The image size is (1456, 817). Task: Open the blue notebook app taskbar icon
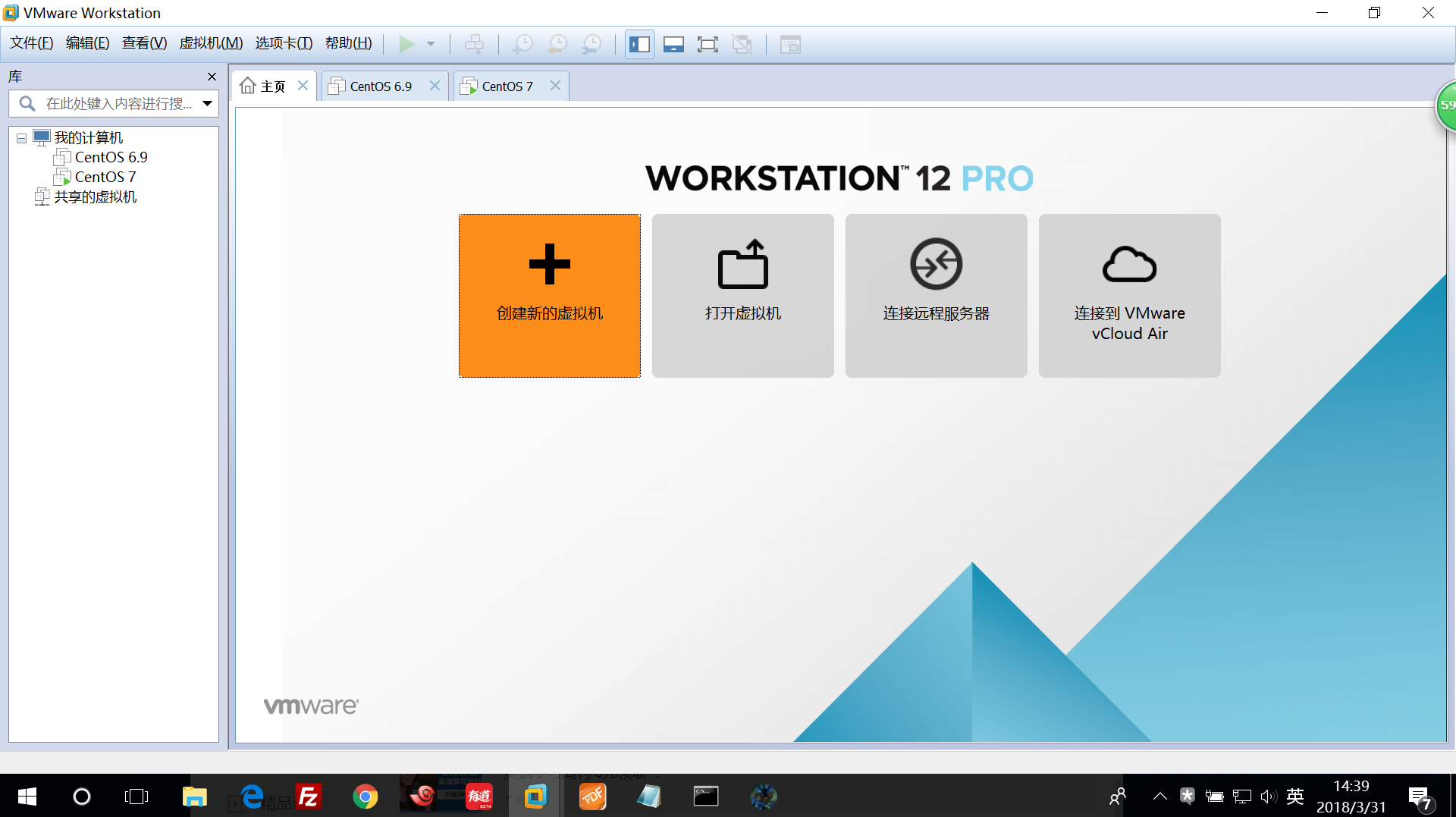tap(649, 796)
